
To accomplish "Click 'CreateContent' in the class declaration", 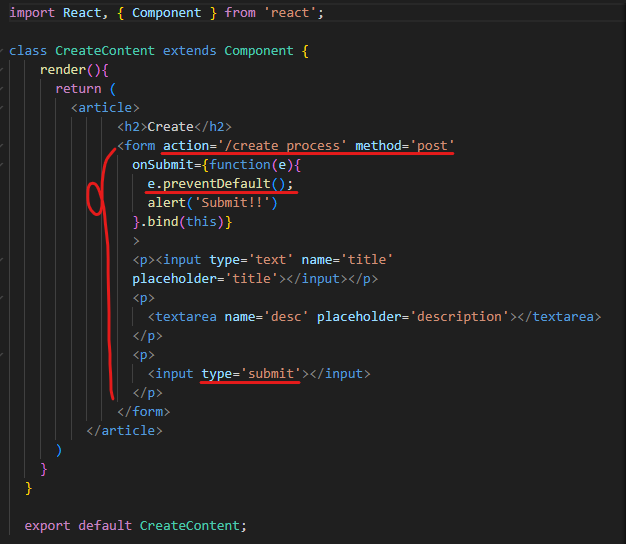I will click(105, 51).
